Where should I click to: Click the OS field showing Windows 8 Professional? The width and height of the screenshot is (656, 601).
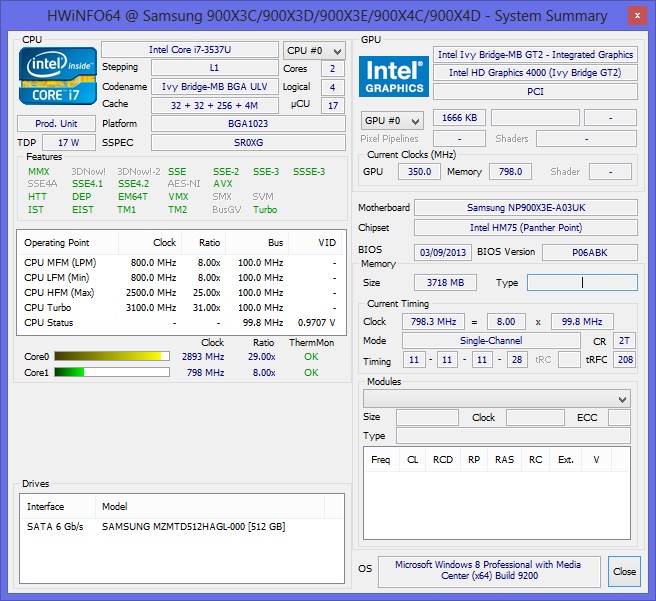pyautogui.click(x=489, y=570)
